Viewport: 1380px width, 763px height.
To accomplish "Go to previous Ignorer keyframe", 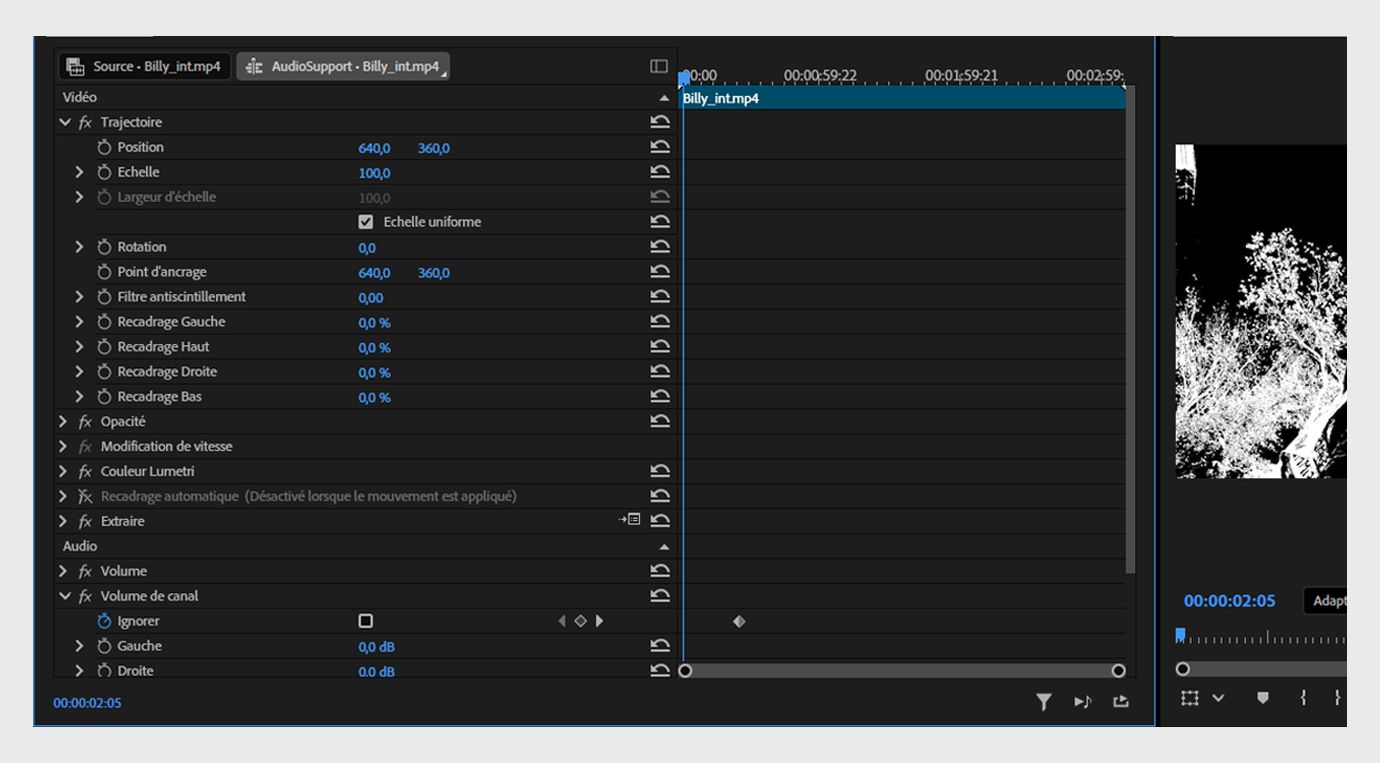I will (562, 621).
